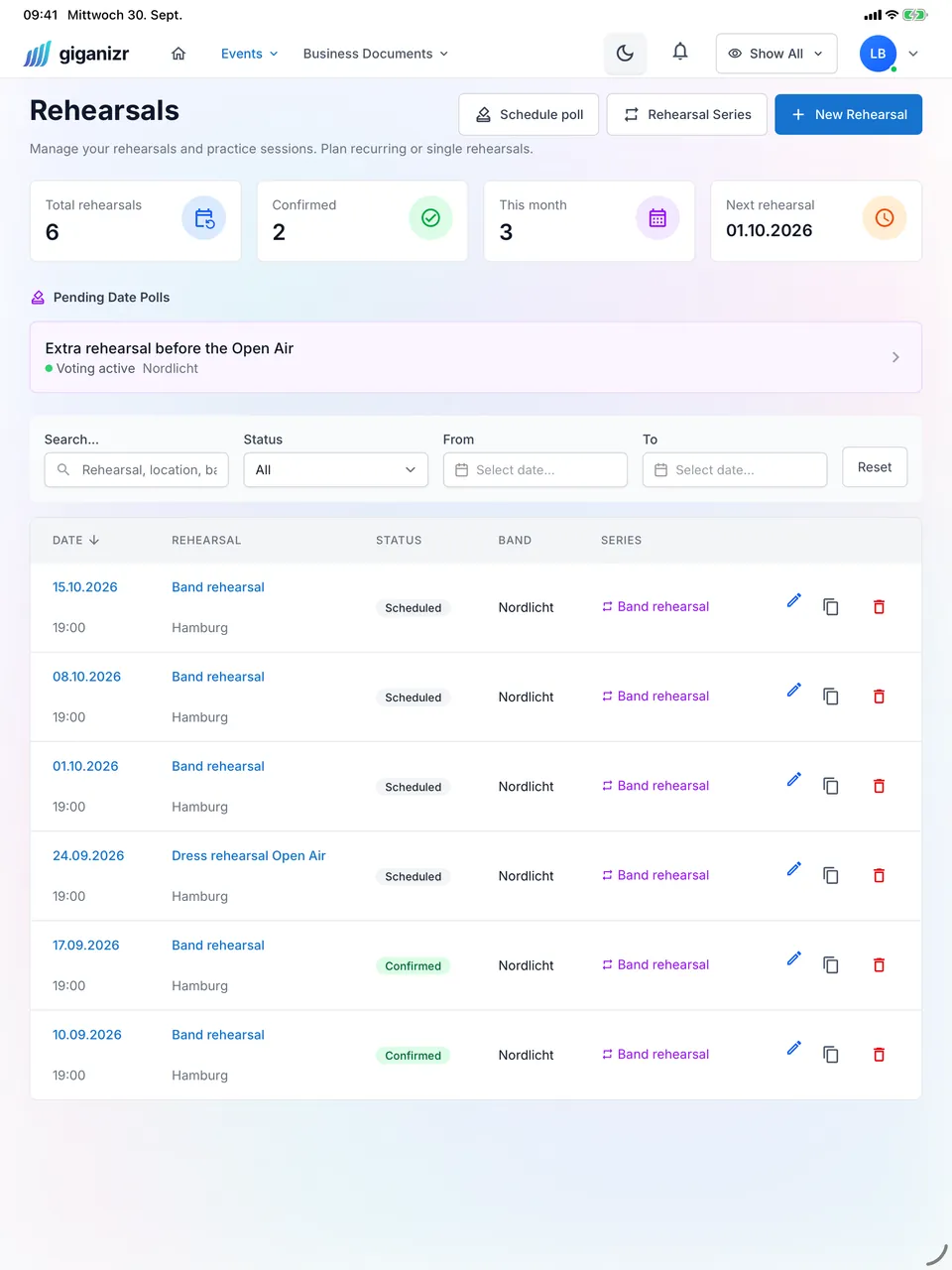
Task: Open the Extra rehearsal poll chevron
Action: (x=895, y=357)
